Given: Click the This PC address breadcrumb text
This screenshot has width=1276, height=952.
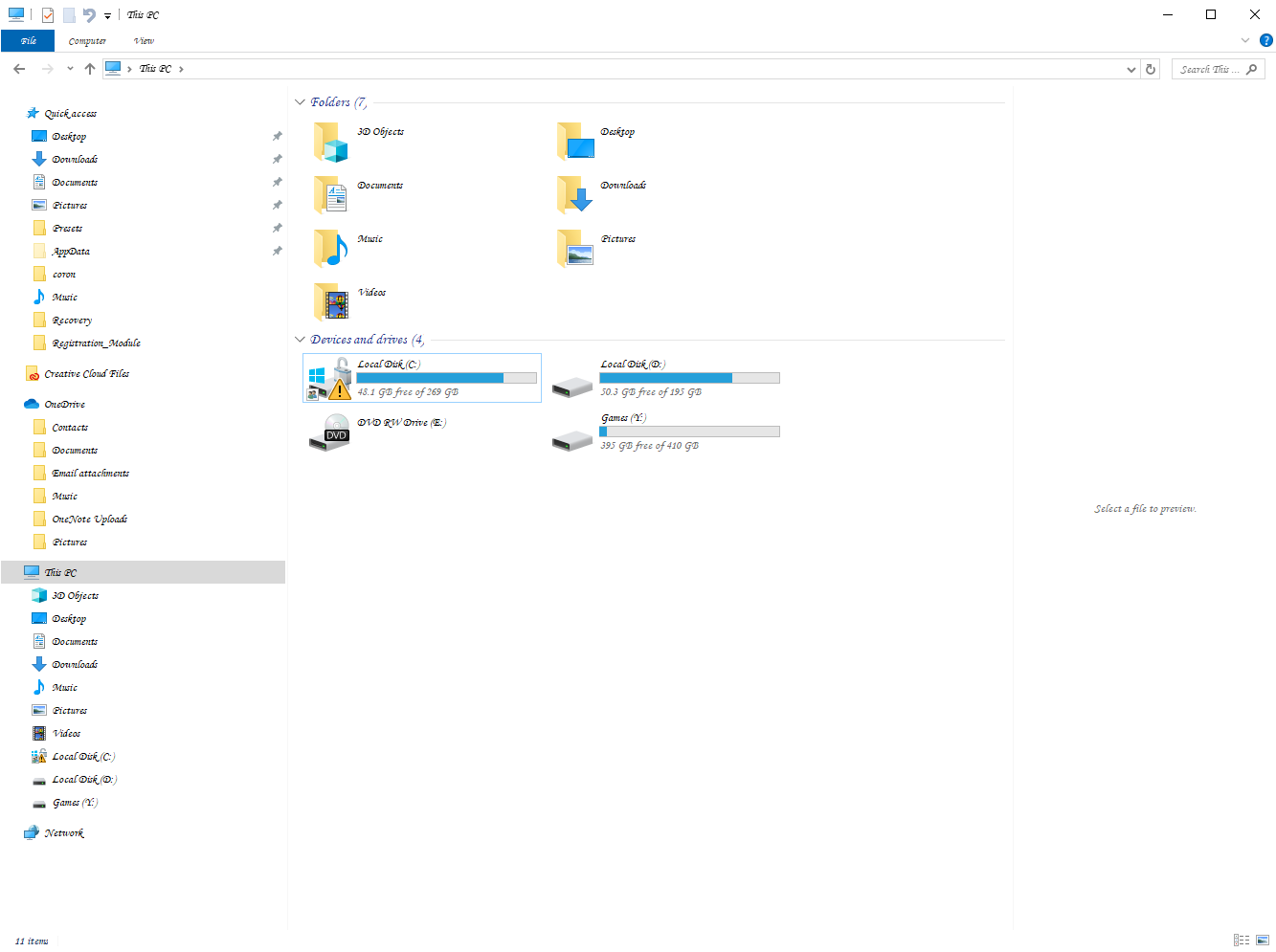Looking at the screenshot, I should 155,69.
